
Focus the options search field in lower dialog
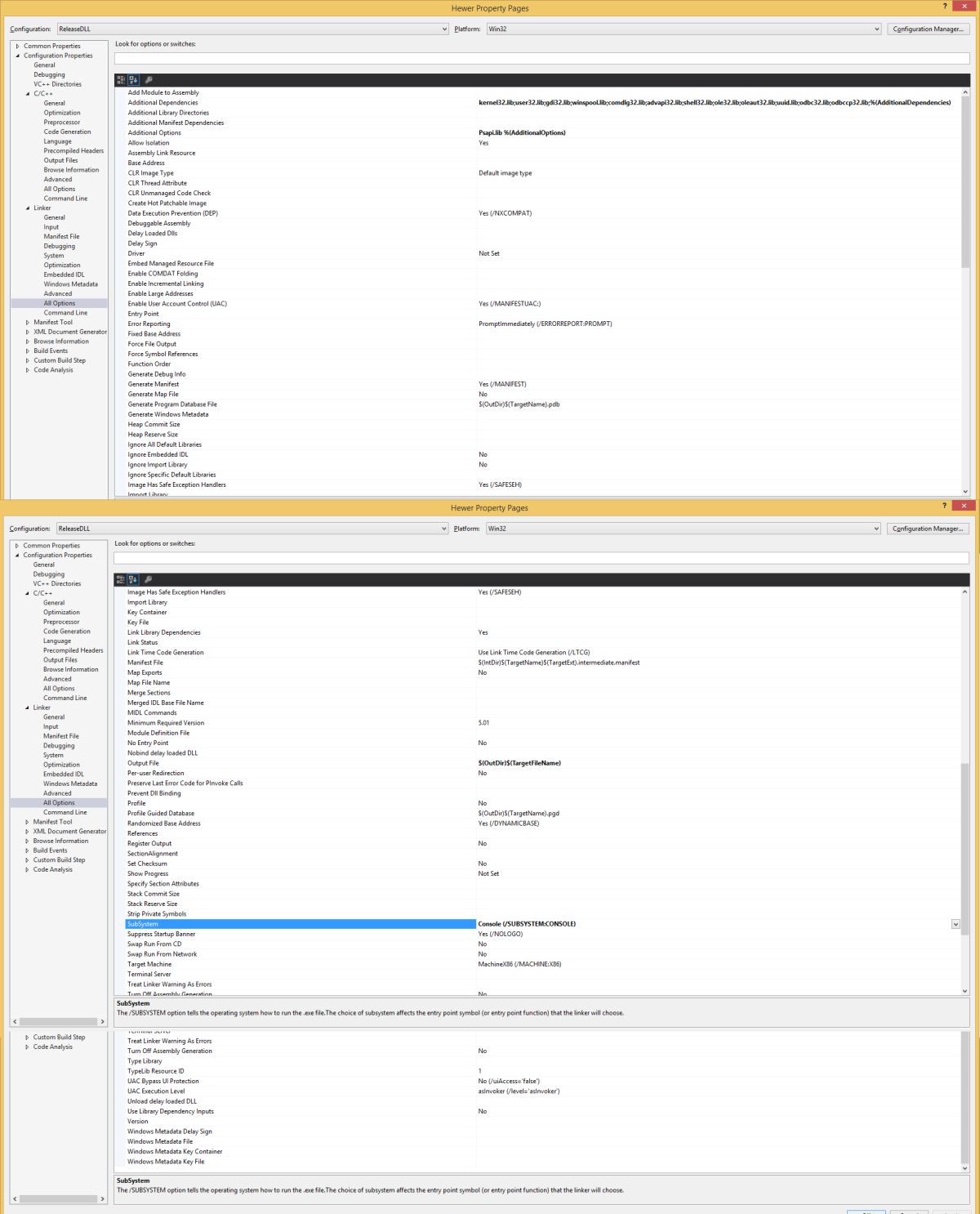[x=541, y=558]
